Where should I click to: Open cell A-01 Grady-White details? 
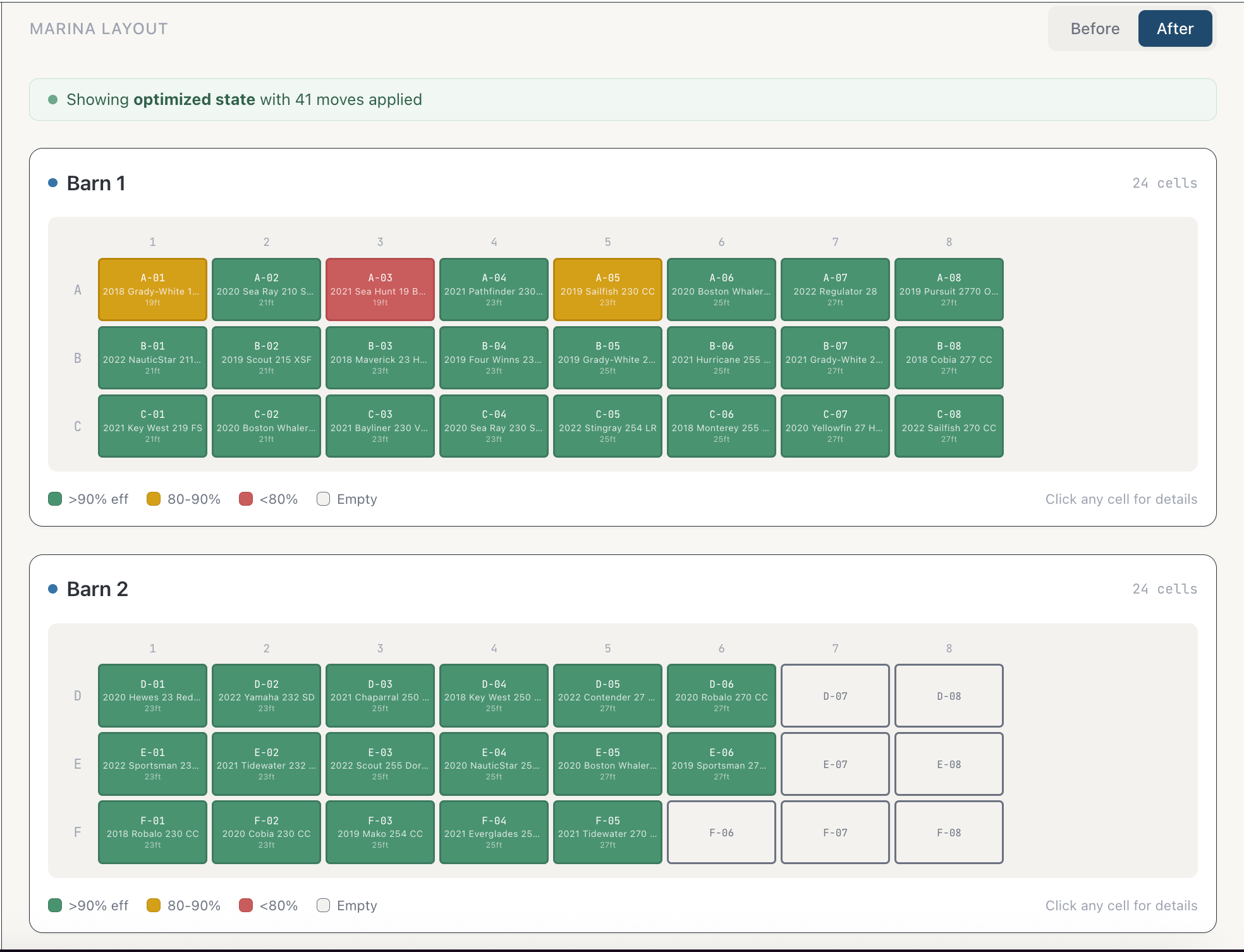(152, 290)
